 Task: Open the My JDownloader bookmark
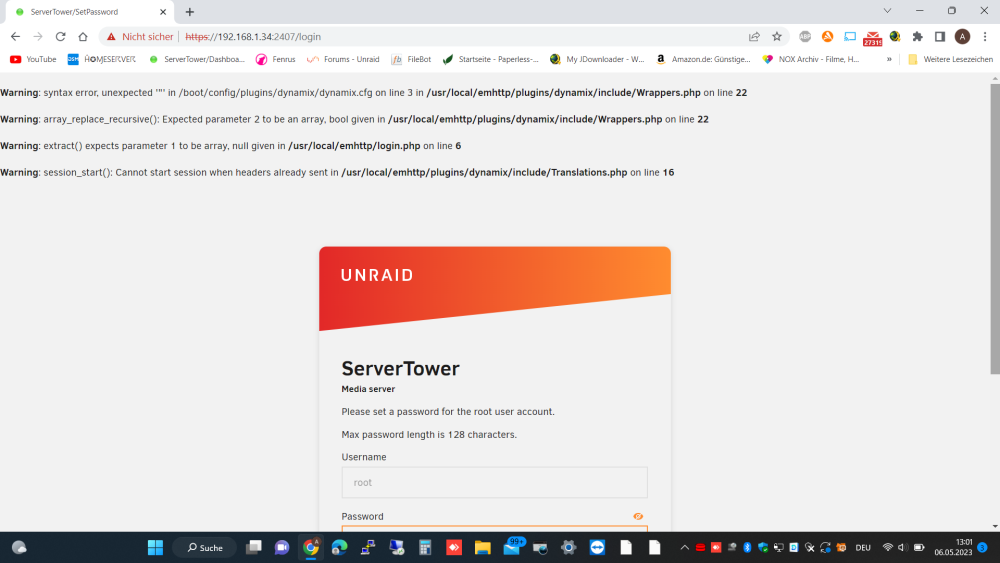597,59
